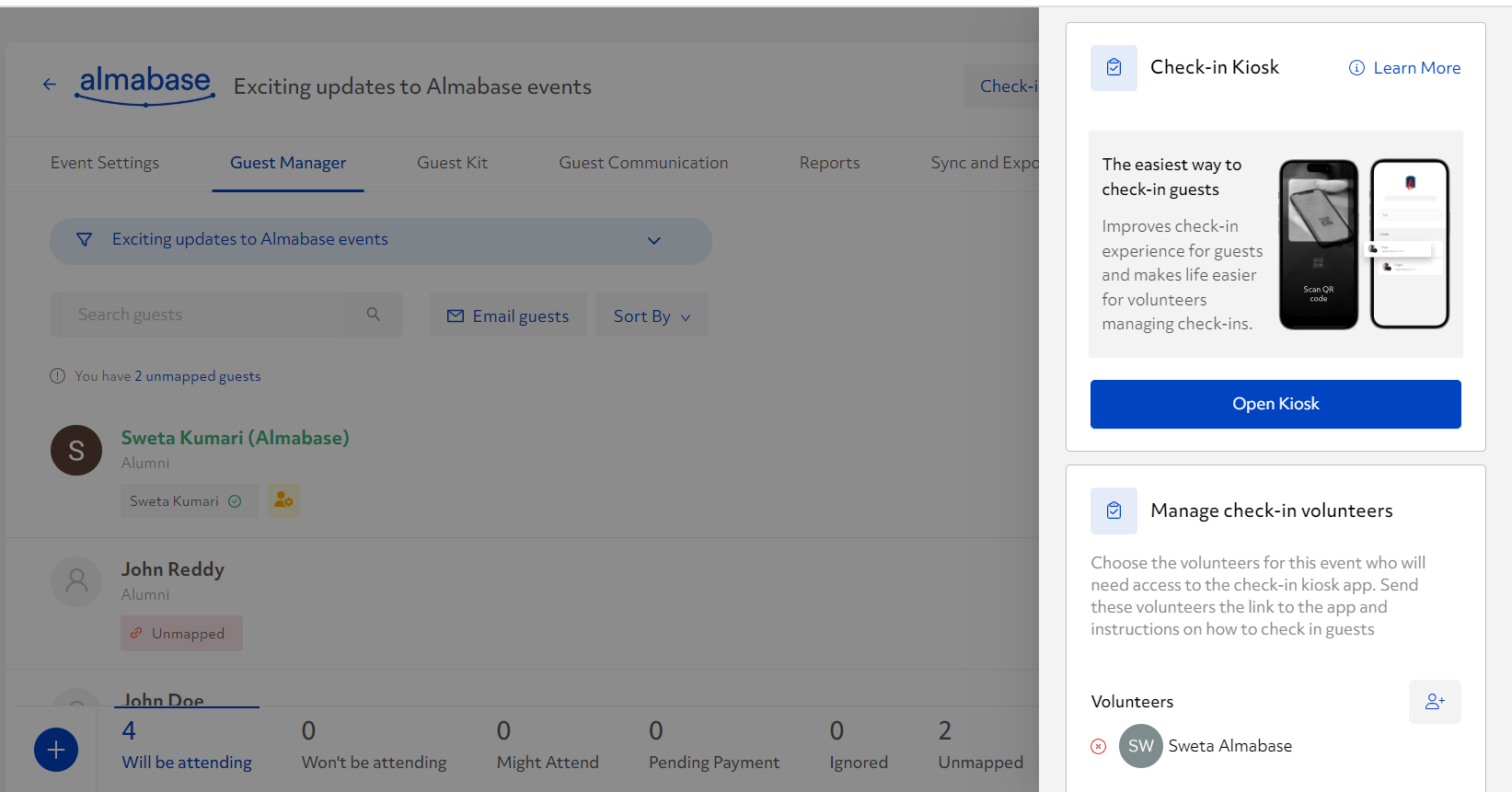Screen dimensions: 1512x792
Task: Click the Sweta Kumari mapped profile tag
Action: click(x=189, y=501)
